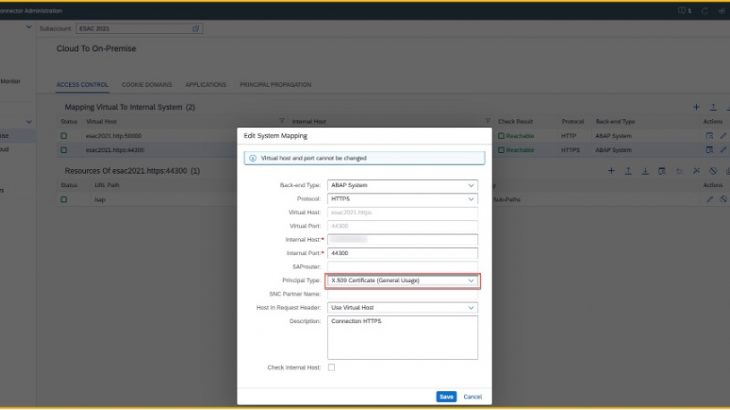Tick the Check Internal Host checkbox
This screenshot has width=730, height=410.
[x=331, y=367]
